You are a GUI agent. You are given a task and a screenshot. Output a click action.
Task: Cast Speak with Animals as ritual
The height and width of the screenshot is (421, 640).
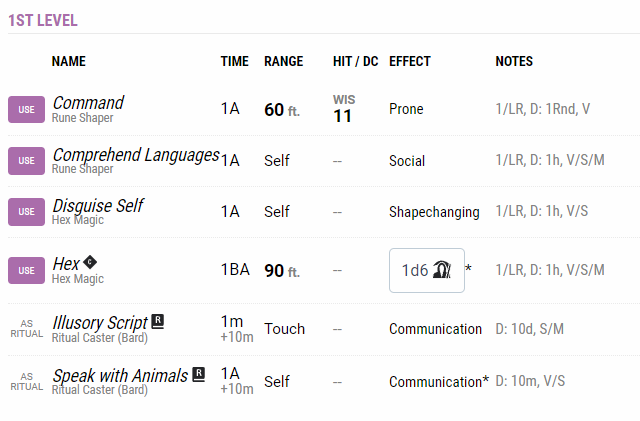coord(27,382)
